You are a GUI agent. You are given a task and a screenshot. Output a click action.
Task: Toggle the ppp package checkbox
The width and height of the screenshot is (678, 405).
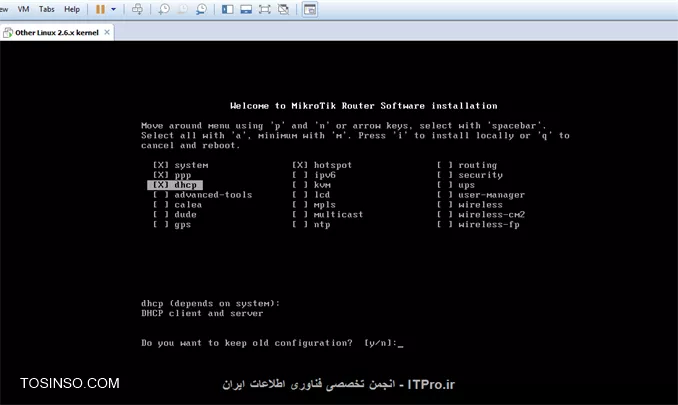pyautogui.click(x=160, y=175)
